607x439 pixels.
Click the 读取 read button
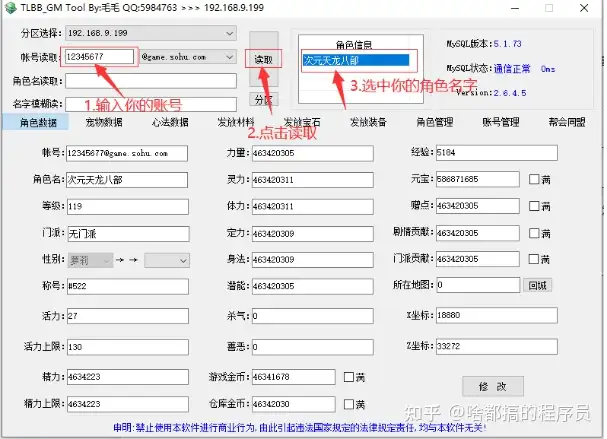(x=264, y=59)
